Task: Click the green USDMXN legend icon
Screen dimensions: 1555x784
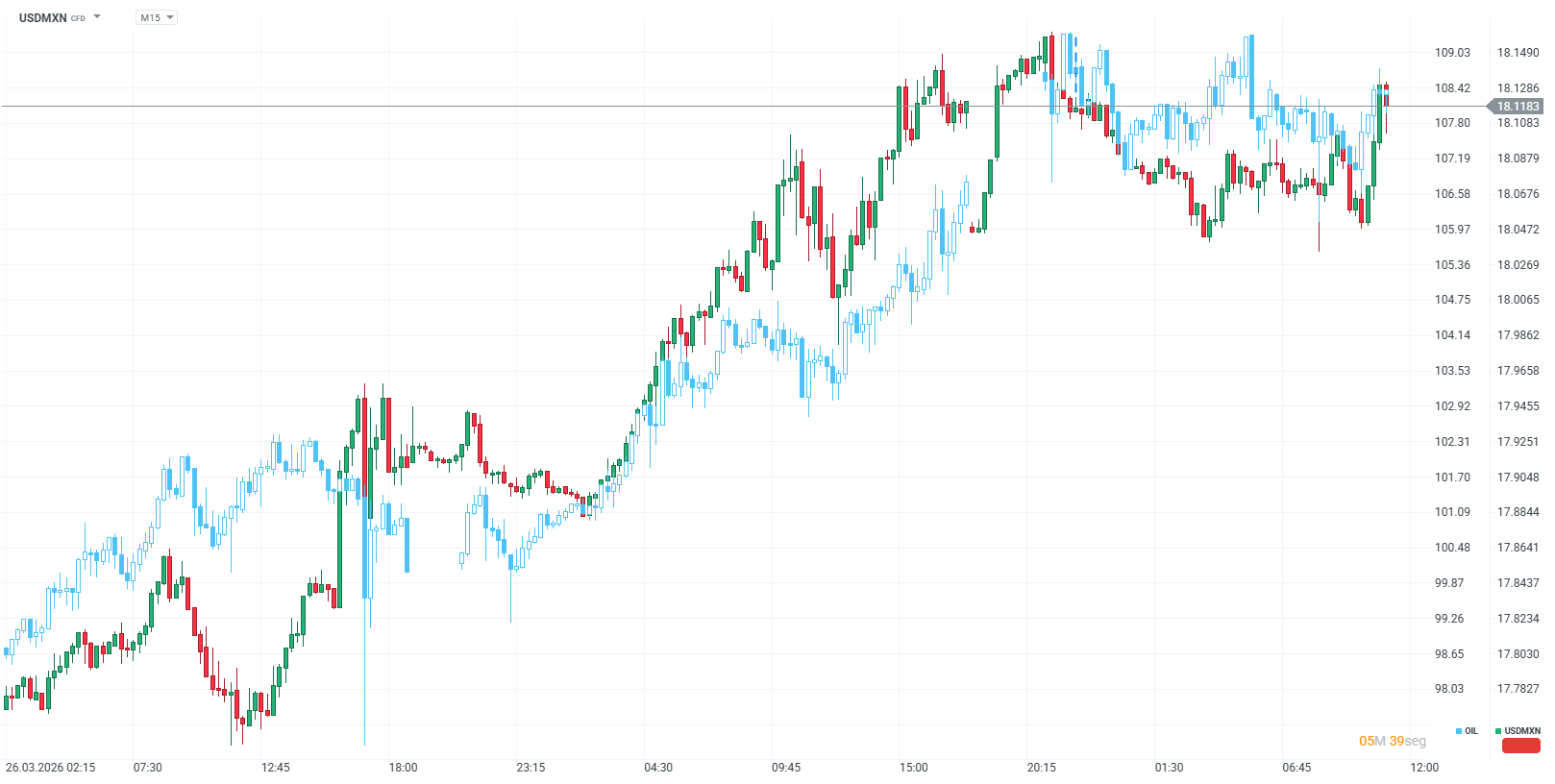Action: 1496,731
